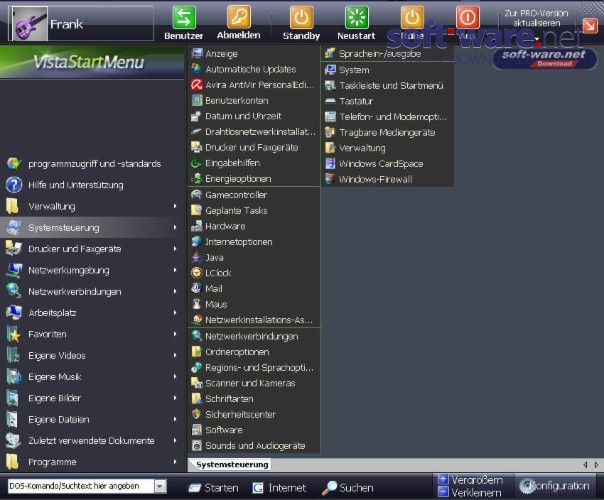Open Benutzerkonten control panel item
Screen dimensions: 604x500
pos(254,101)
